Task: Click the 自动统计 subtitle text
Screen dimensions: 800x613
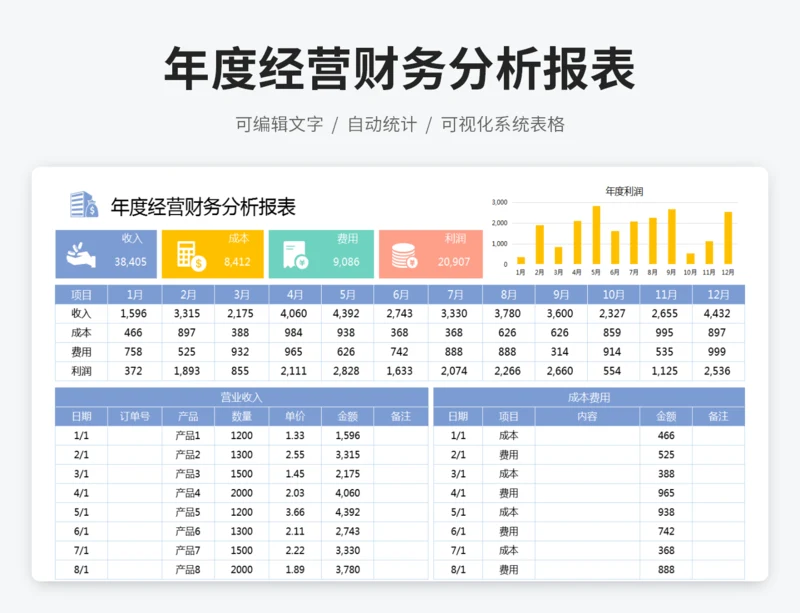Action: point(382,124)
